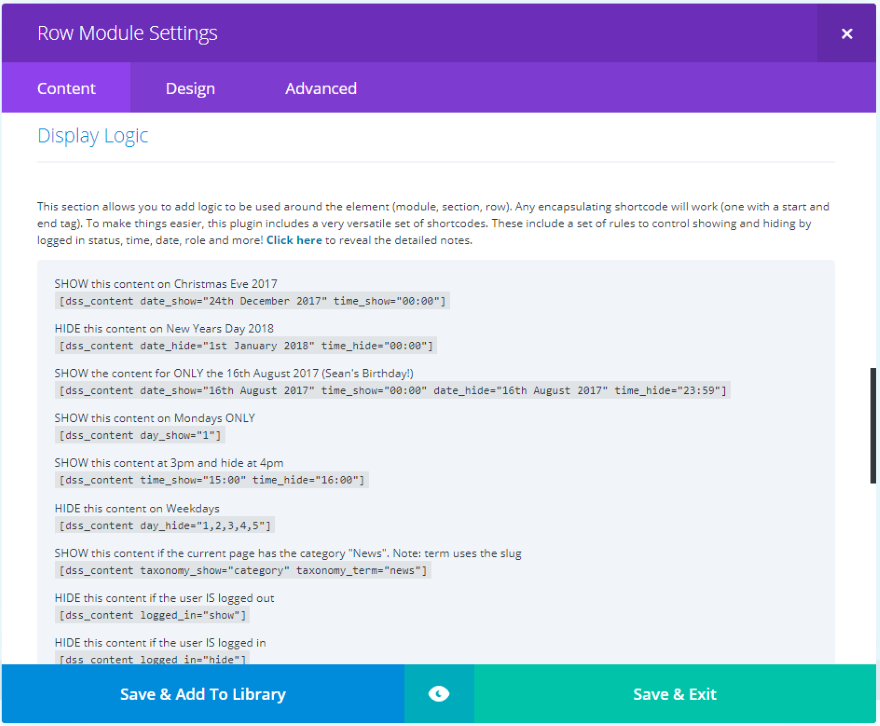Collapse the Display Logic section heading
880x726 pixels.
(93, 136)
